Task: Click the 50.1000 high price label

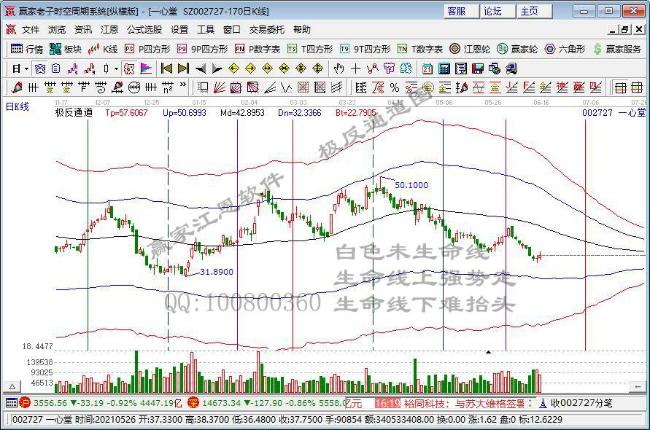Action: pyautogui.click(x=411, y=185)
